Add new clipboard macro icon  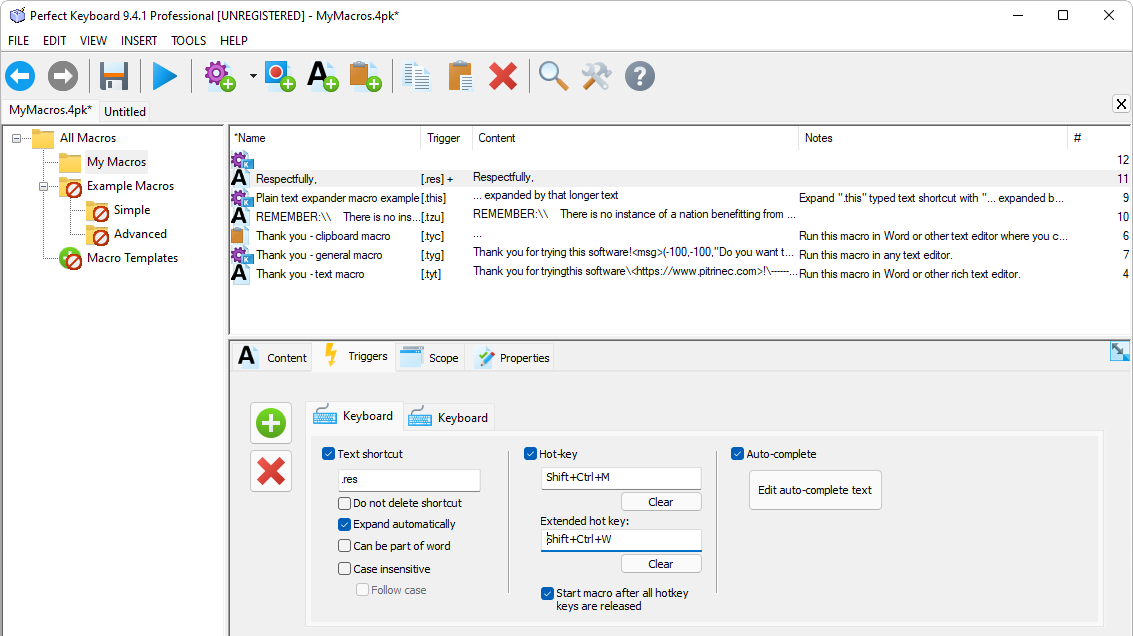coord(366,76)
